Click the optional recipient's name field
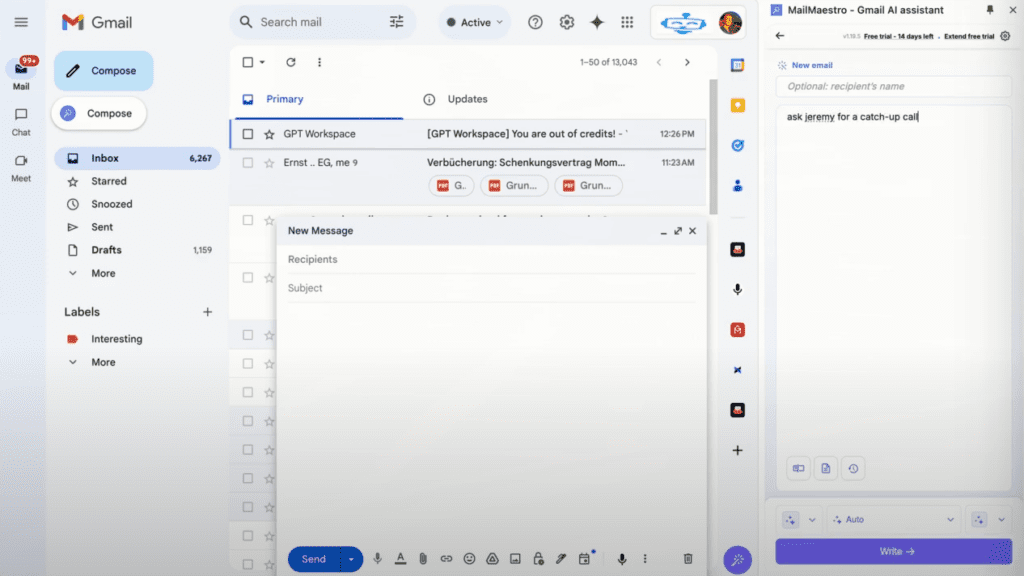This screenshot has width=1024, height=576. (x=893, y=86)
